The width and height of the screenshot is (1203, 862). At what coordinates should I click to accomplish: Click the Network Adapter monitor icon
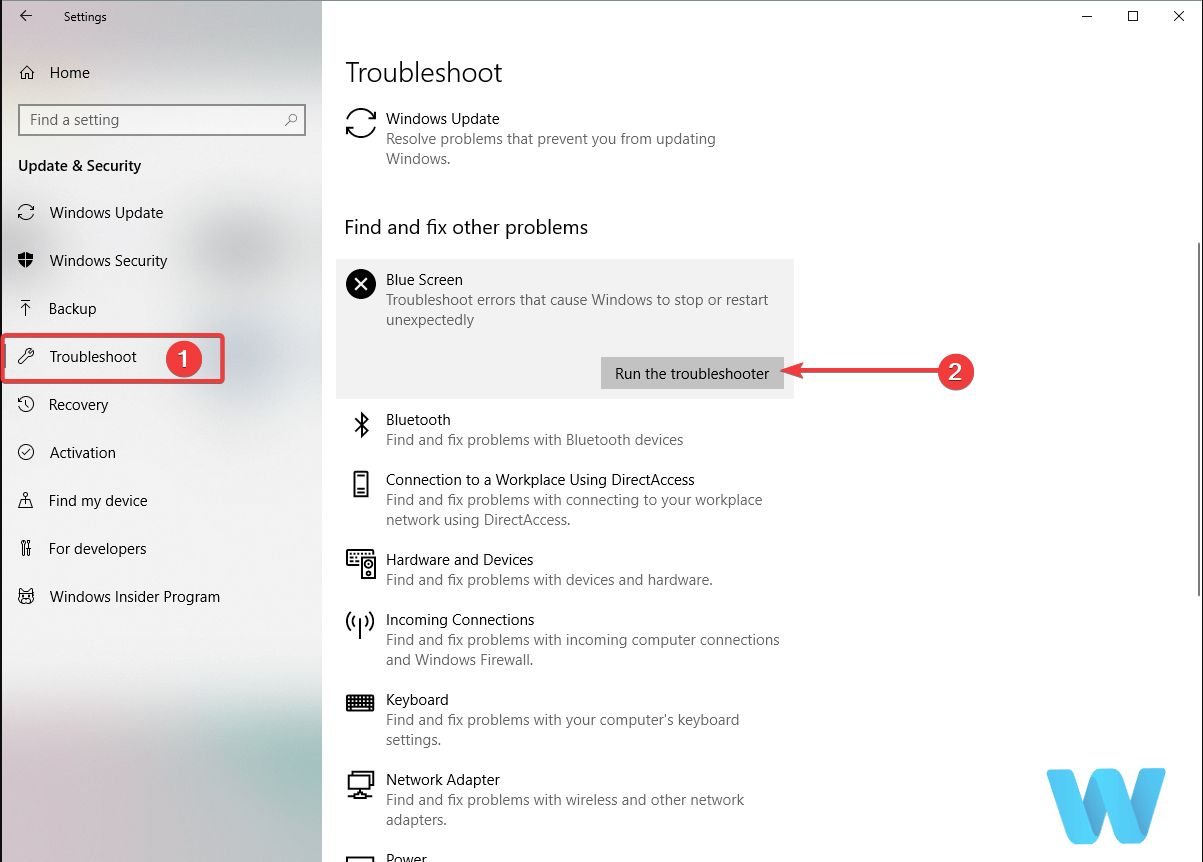(360, 785)
